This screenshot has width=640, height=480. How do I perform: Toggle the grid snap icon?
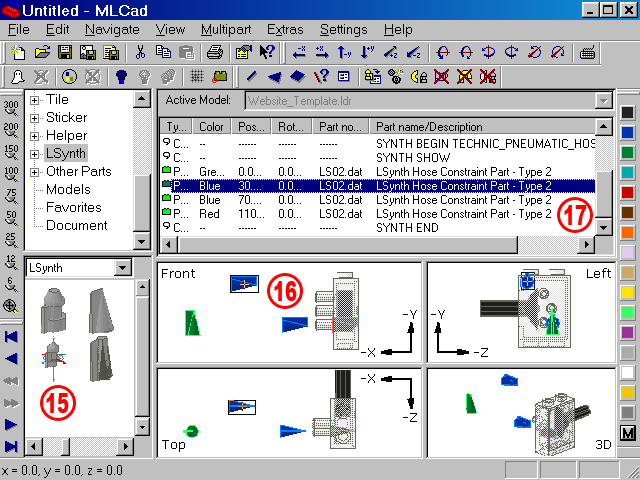[x=197, y=76]
